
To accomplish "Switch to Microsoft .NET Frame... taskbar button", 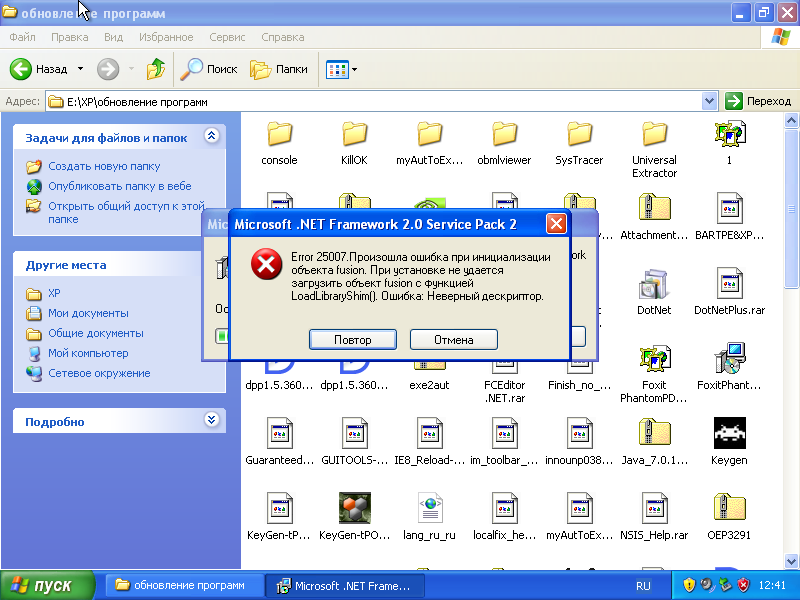I will [x=345, y=585].
